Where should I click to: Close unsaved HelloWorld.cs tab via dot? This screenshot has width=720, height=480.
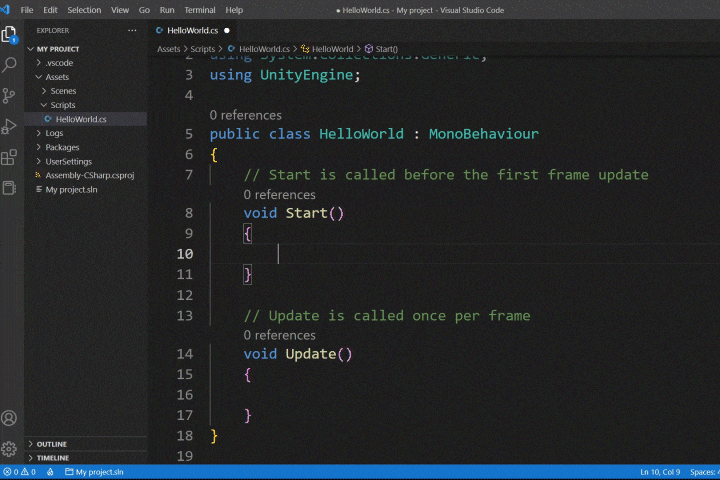(x=227, y=31)
